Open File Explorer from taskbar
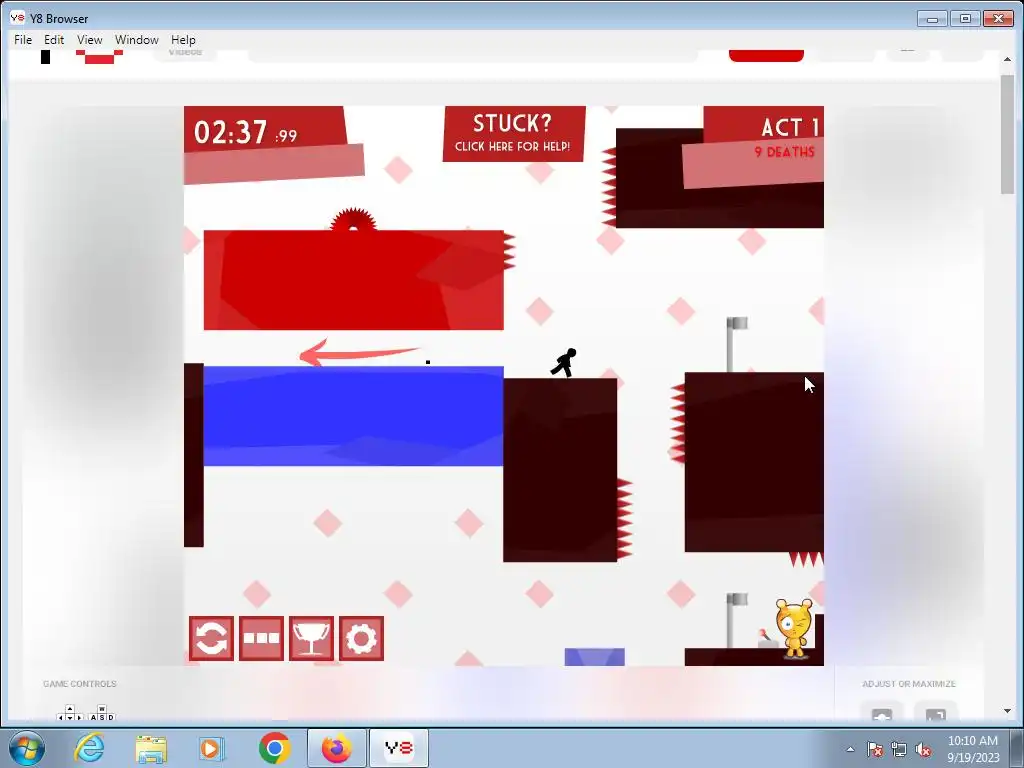This screenshot has height=768, width=1024. [151, 748]
